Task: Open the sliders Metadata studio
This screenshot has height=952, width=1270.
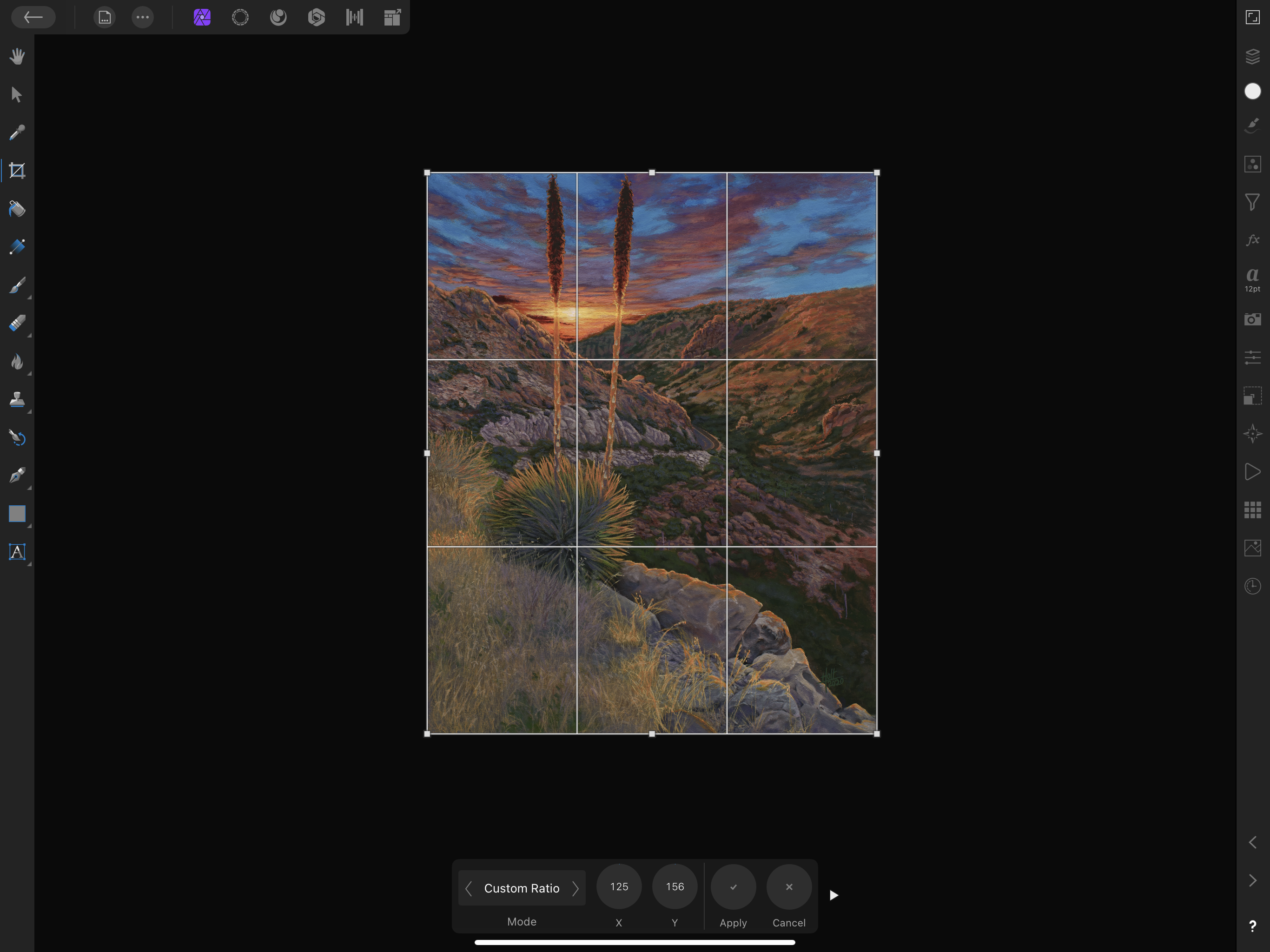Action: 1252,357
